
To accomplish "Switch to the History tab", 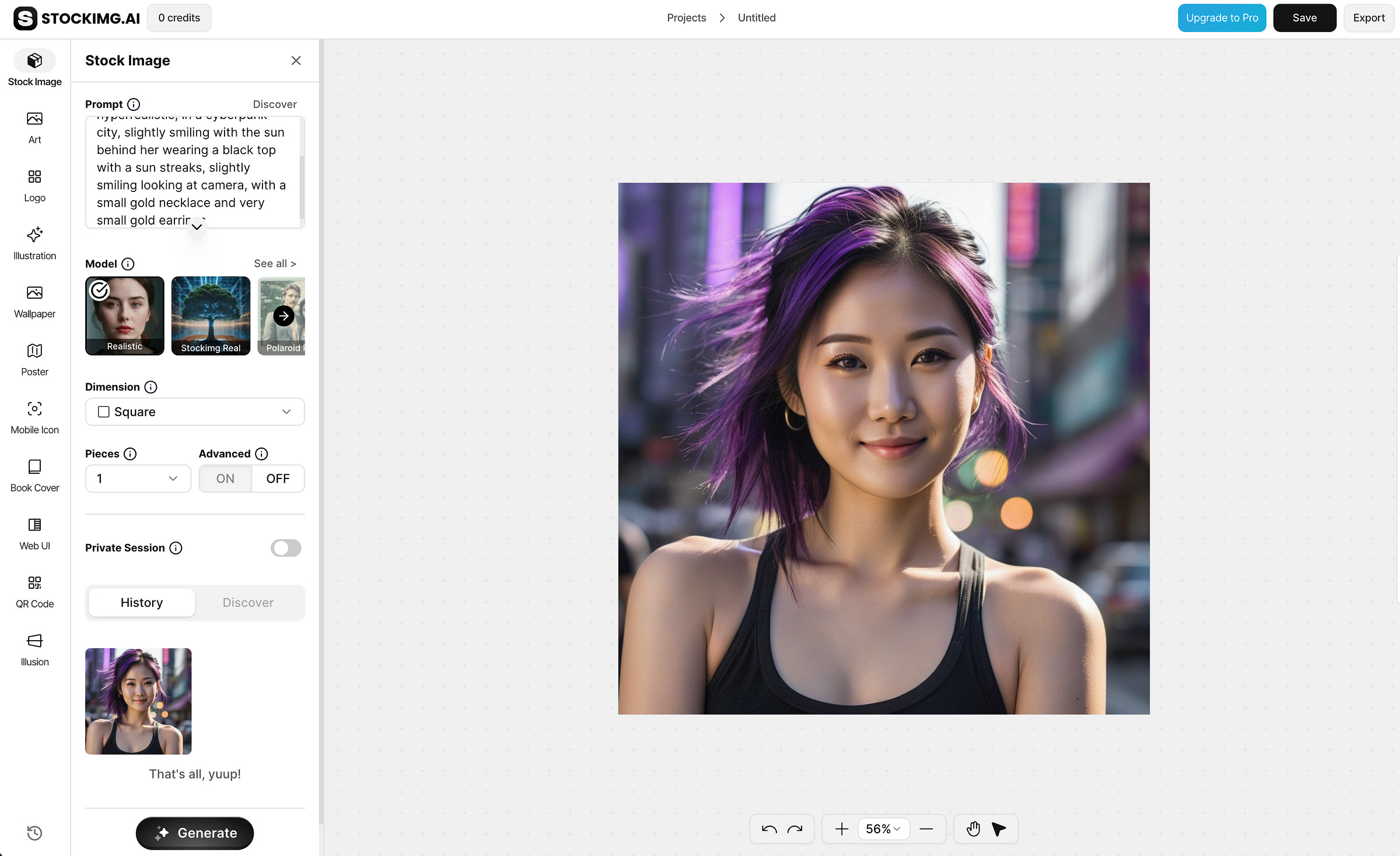I will coord(142,602).
